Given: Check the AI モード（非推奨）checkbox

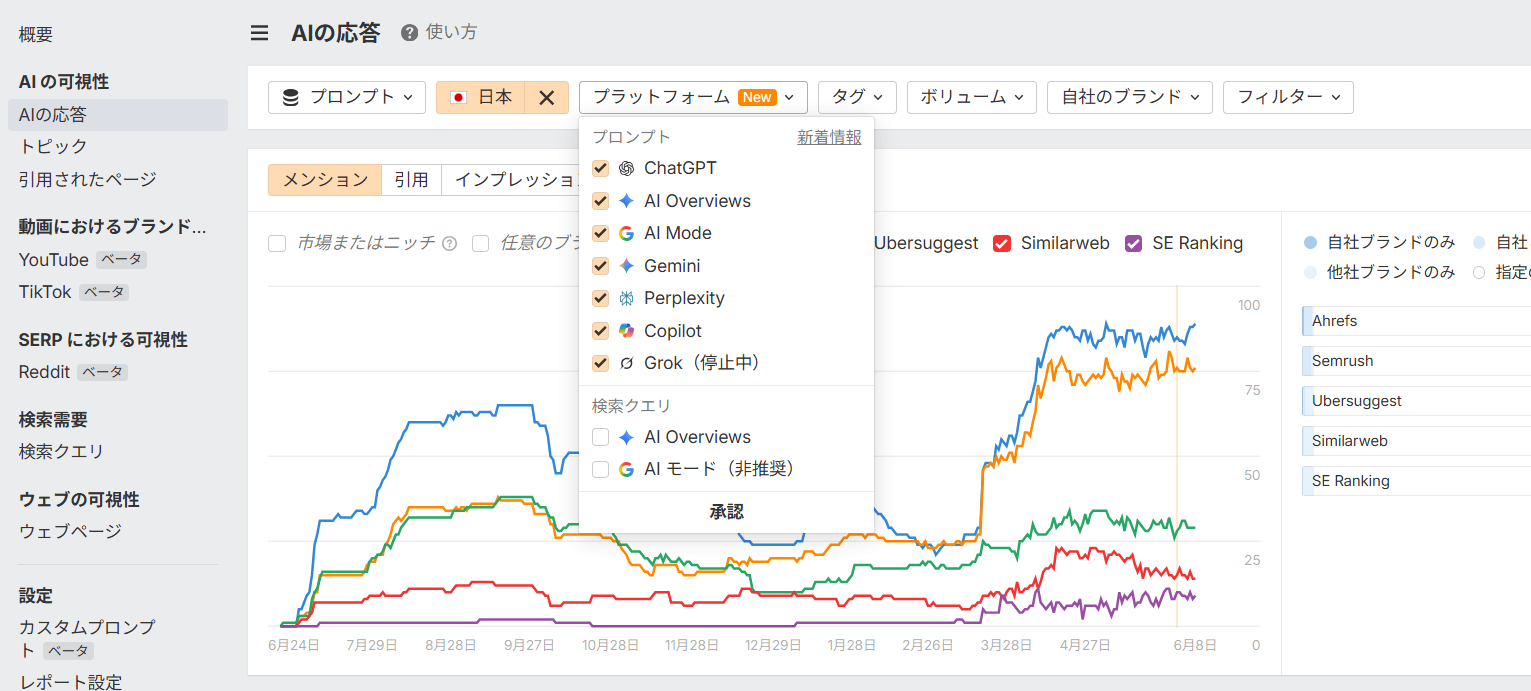Looking at the screenshot, I should pyautogui.click(x=601, y=469).
